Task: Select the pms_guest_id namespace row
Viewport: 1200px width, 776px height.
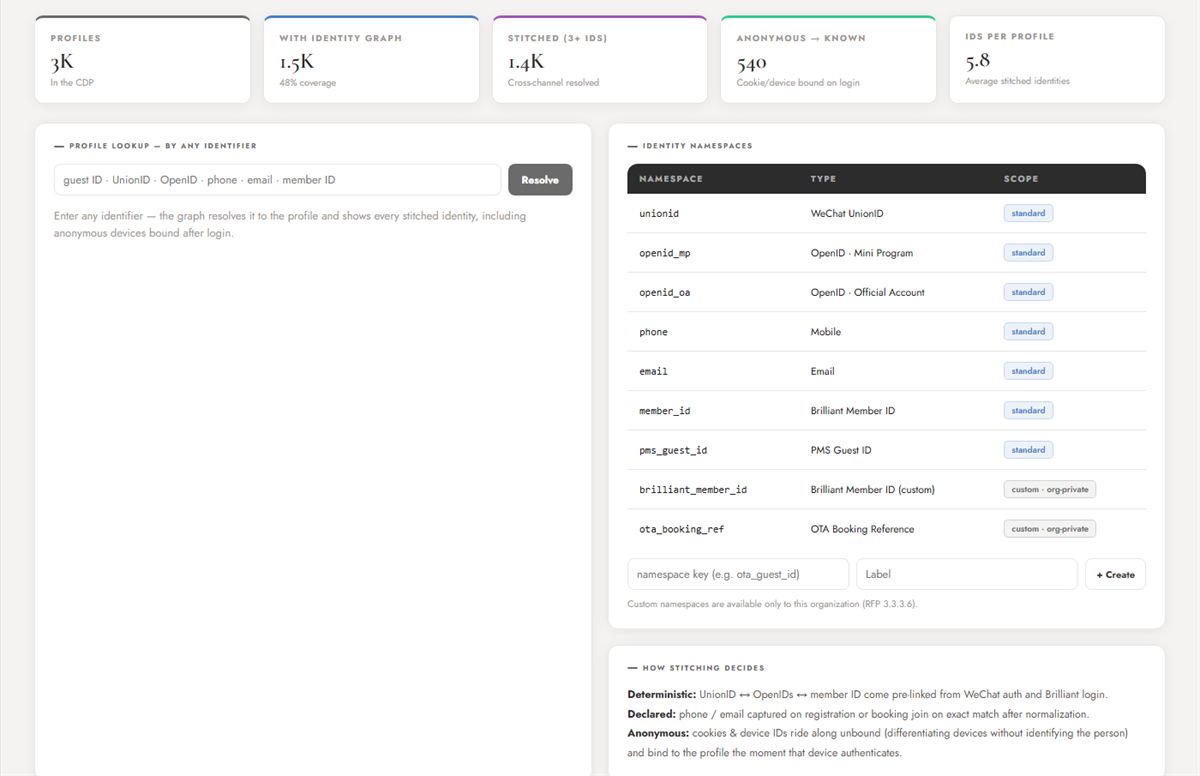Action: (x=886, y=450)
